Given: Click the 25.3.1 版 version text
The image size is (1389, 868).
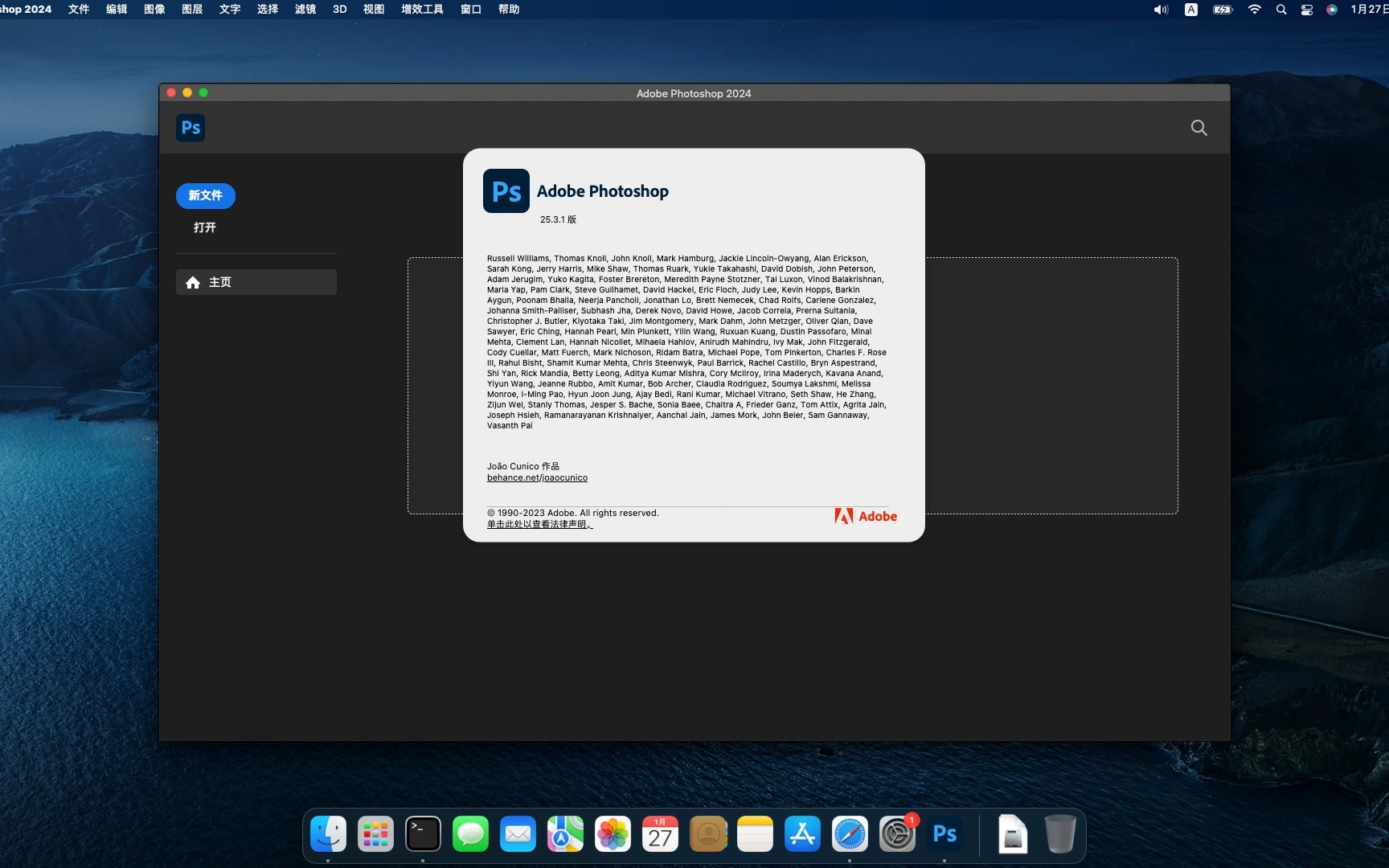Looking at the screenshot, I should (558, 219).
